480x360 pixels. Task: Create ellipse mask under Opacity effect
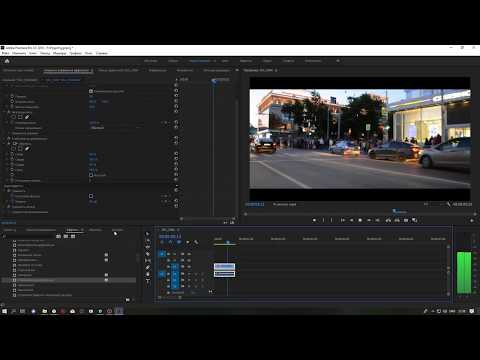(13, 117)
